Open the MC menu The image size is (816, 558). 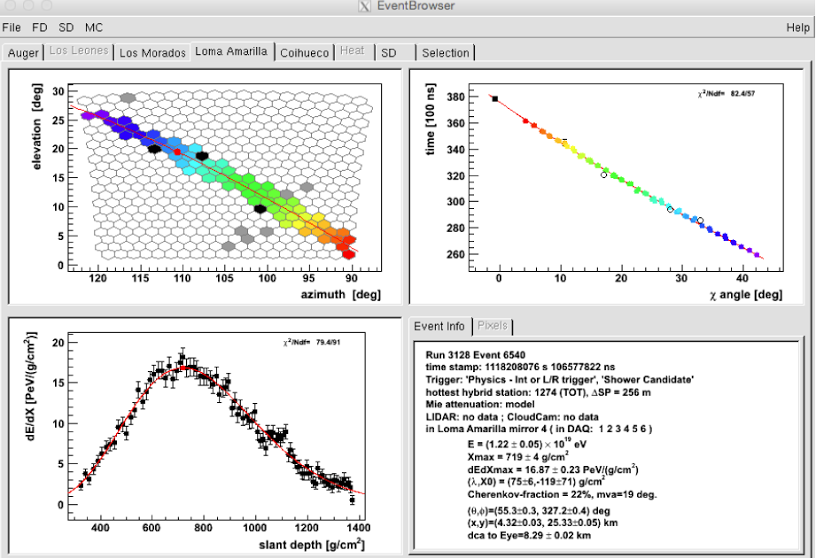pyautogui.click(x=93, y=28)
